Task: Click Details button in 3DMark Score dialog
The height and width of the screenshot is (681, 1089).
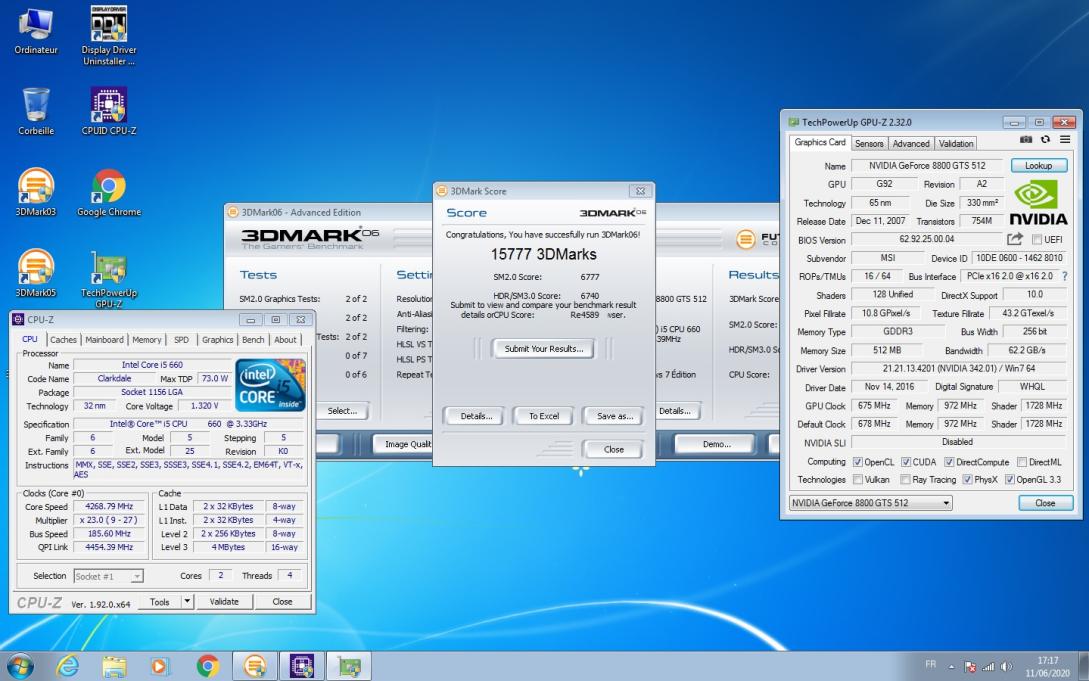Action: coord(476,416)
